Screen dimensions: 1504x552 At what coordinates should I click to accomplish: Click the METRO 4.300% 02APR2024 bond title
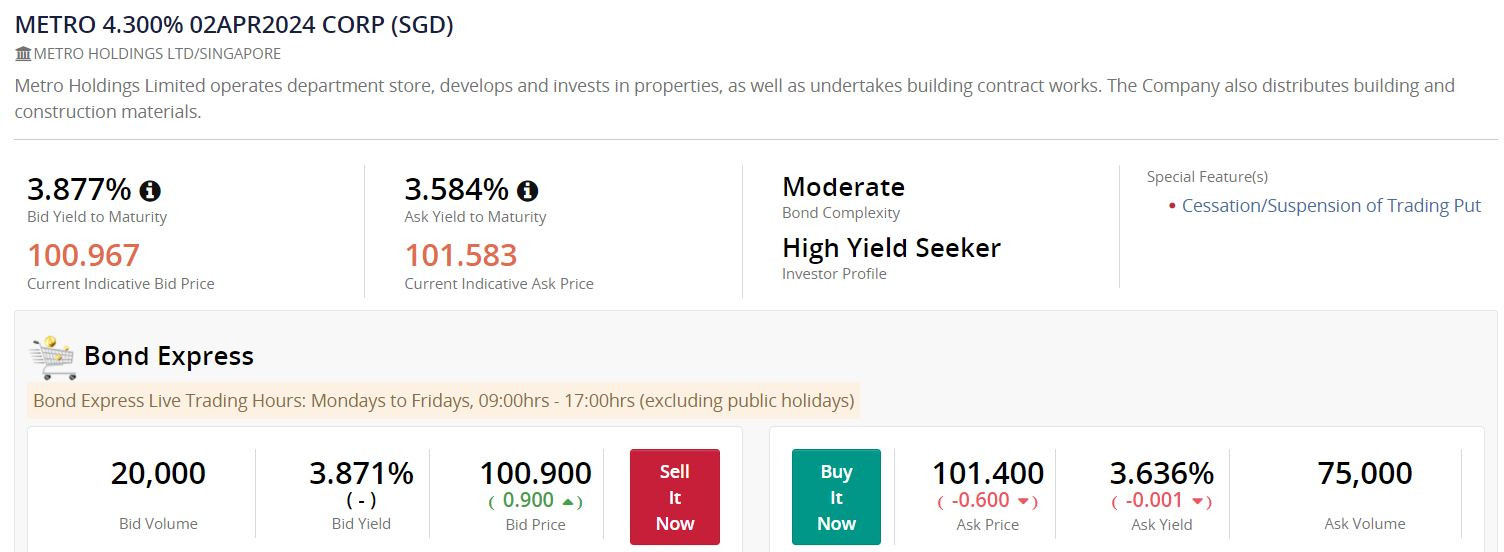(234, 25)
